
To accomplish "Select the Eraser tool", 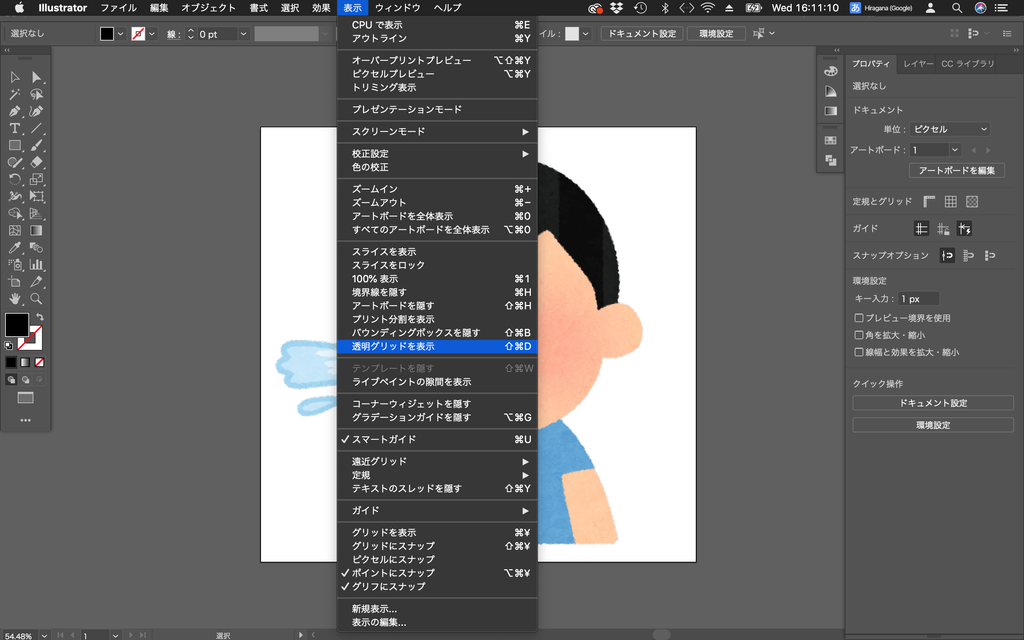I will pos(37,162).
